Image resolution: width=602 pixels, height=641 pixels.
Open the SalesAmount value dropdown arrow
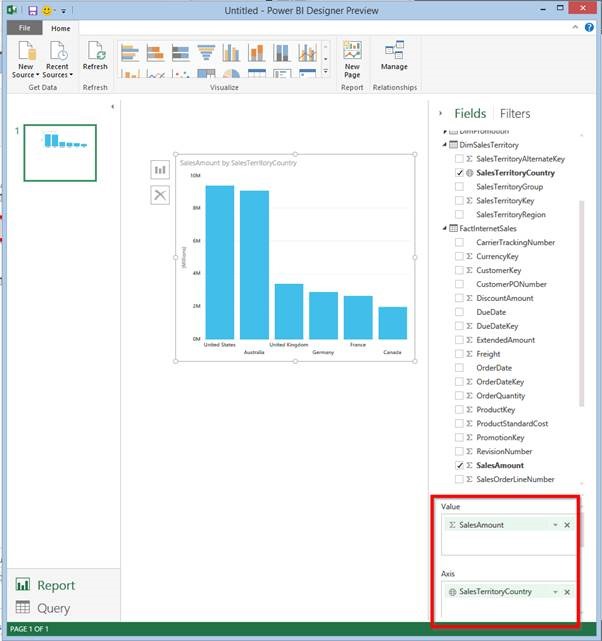click(555, 525)
